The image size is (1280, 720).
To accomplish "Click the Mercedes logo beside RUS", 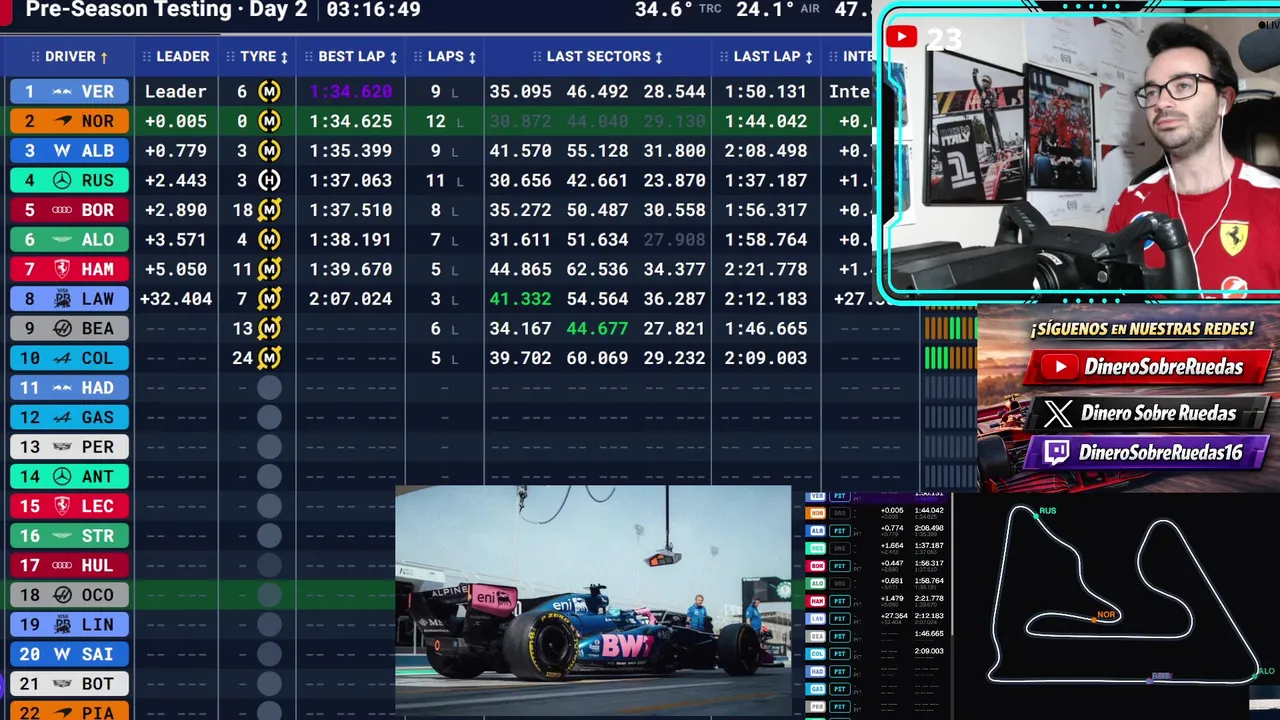I will (62, 180).
